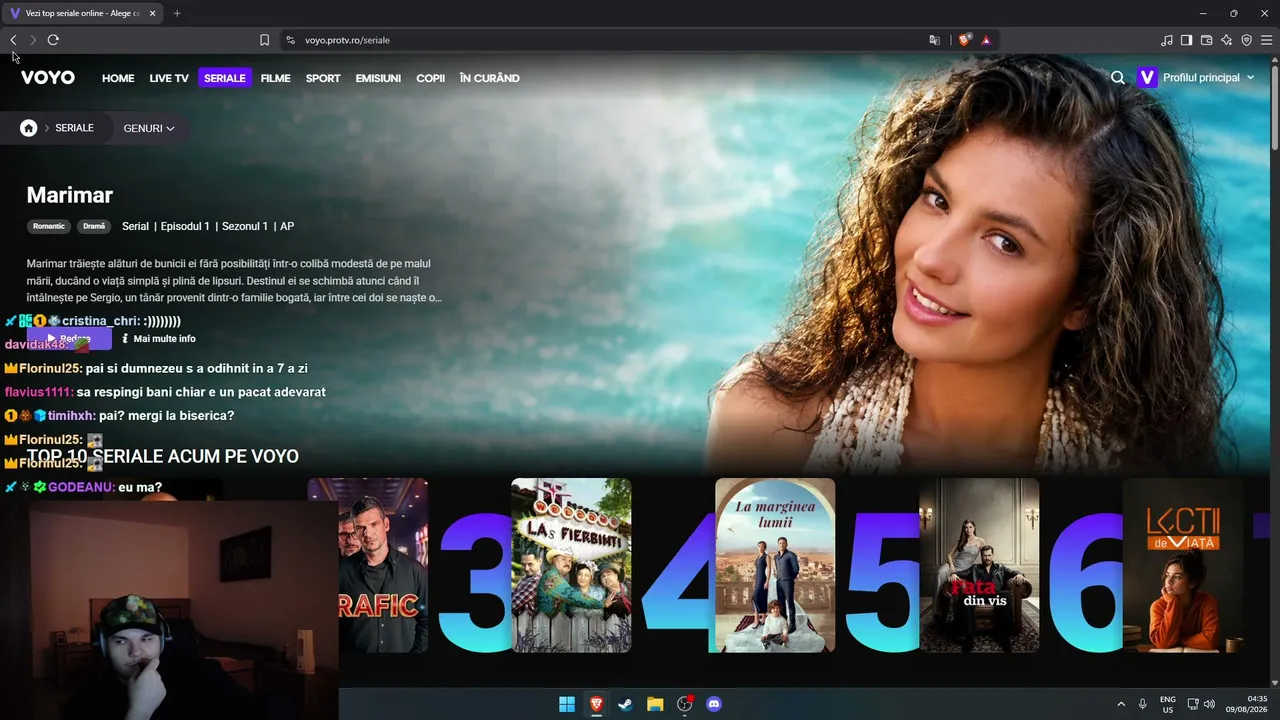Click the Marimar series title
The height and width of the screenshot is (720, 1280).
click(70, 195)
